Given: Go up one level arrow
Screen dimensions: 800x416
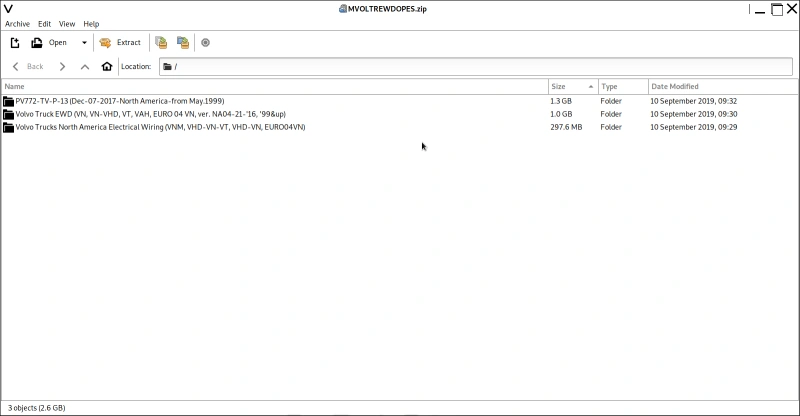Looking at the screenshot, I should click(x=85, y=66).
